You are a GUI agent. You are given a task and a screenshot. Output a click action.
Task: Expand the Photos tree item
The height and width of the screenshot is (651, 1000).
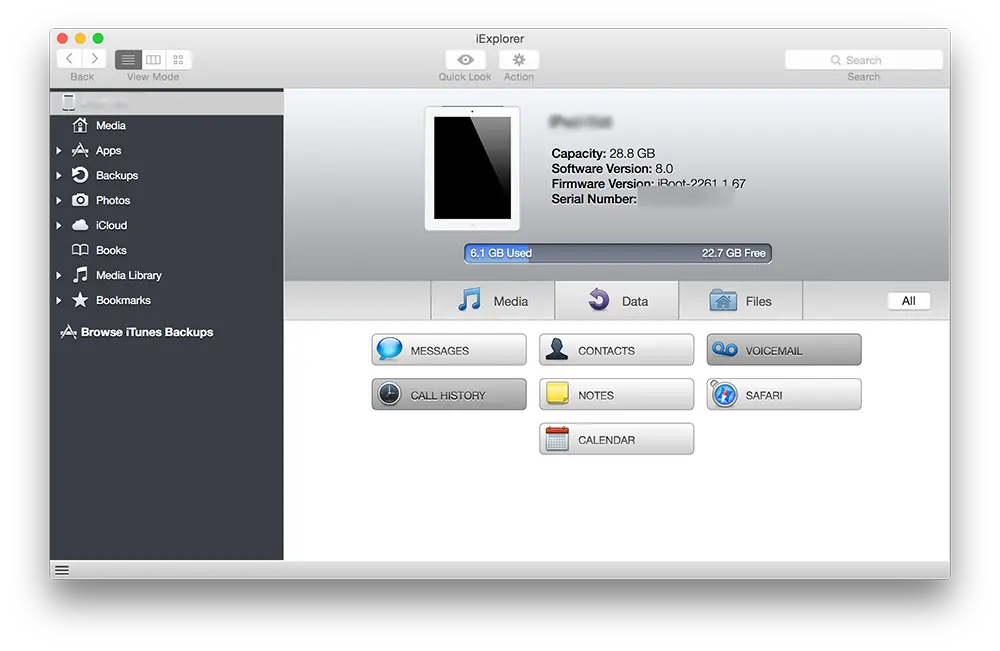tap(59, 200)
